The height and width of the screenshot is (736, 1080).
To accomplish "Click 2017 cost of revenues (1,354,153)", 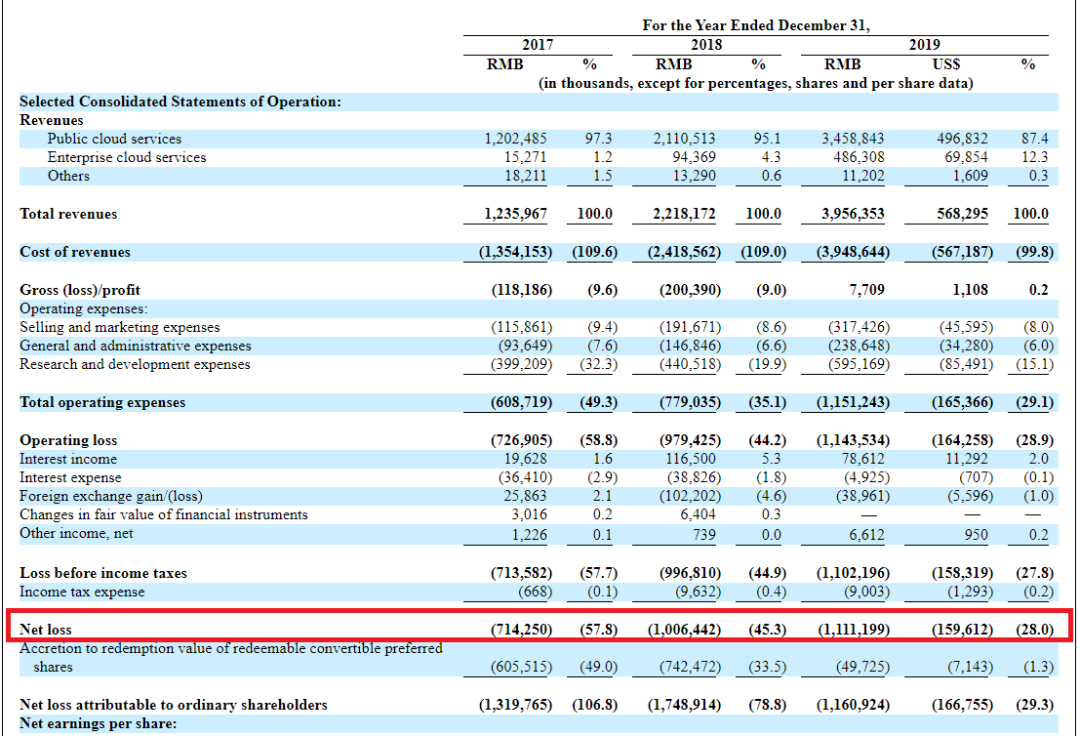I will click(516, 252).
